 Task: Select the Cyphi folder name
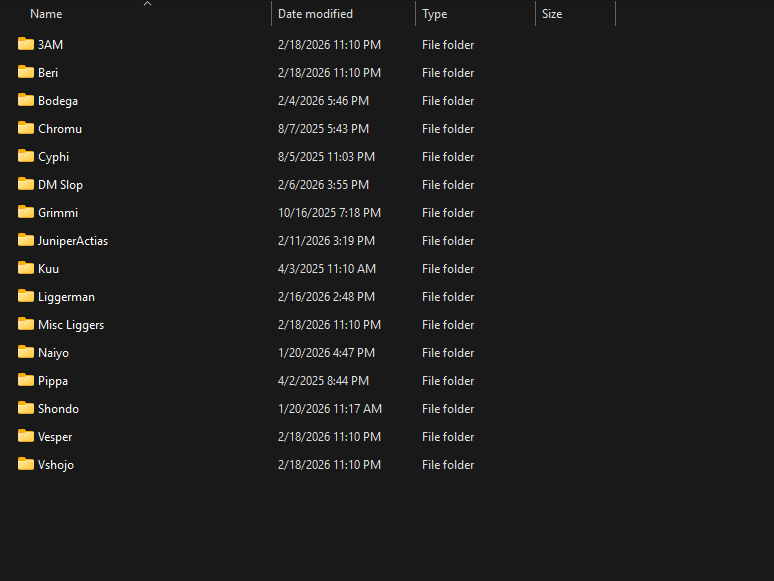(x=53, y=157)
